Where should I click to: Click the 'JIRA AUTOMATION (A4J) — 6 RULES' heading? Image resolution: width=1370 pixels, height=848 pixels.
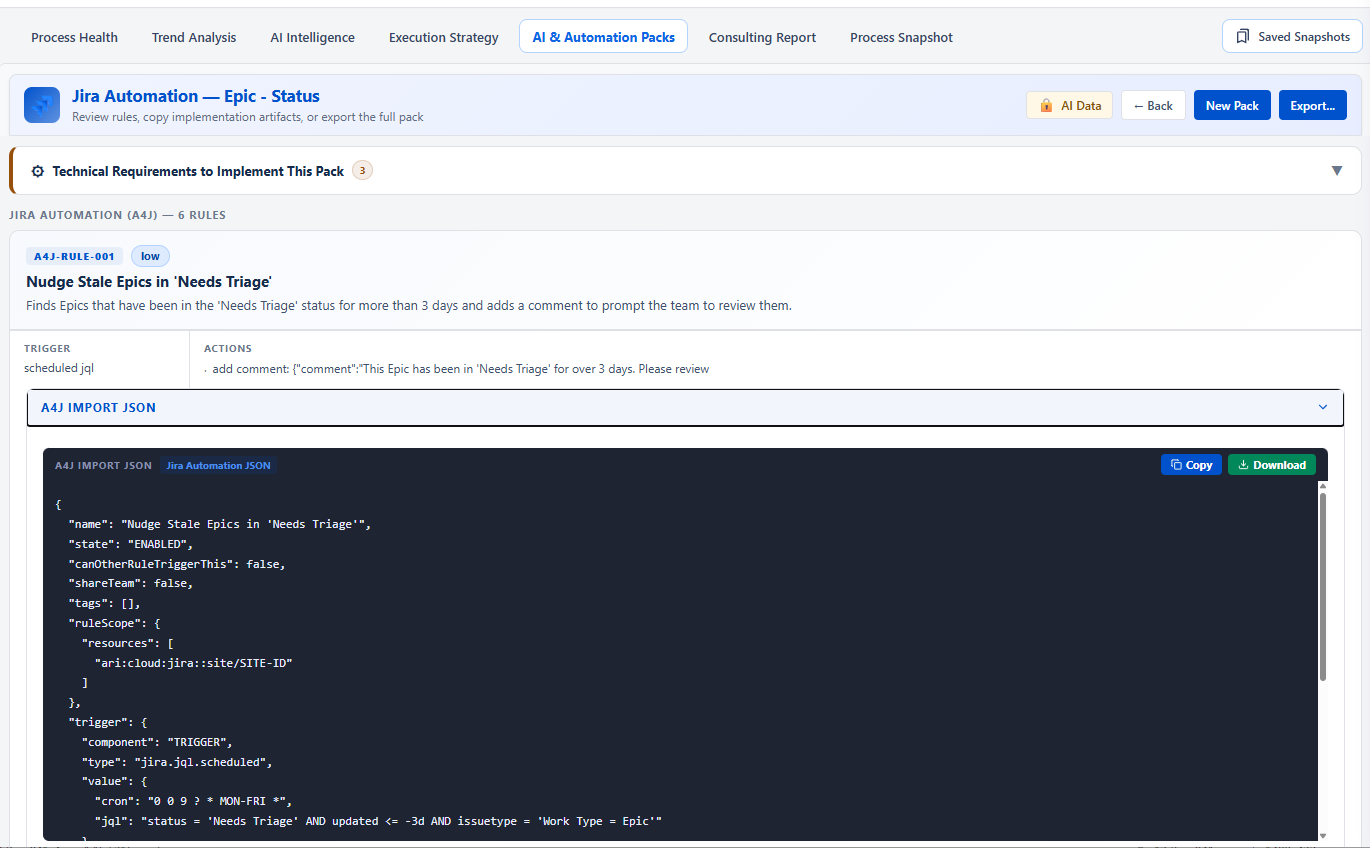(x=117, y=215)
